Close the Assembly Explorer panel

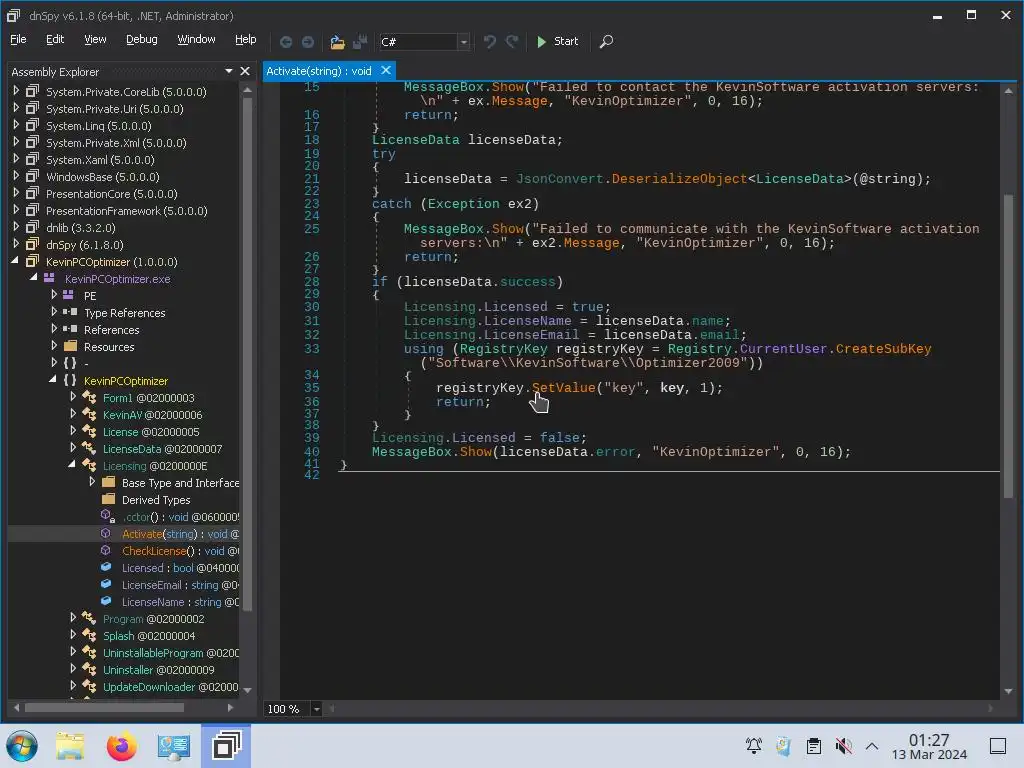coord(245,71)
